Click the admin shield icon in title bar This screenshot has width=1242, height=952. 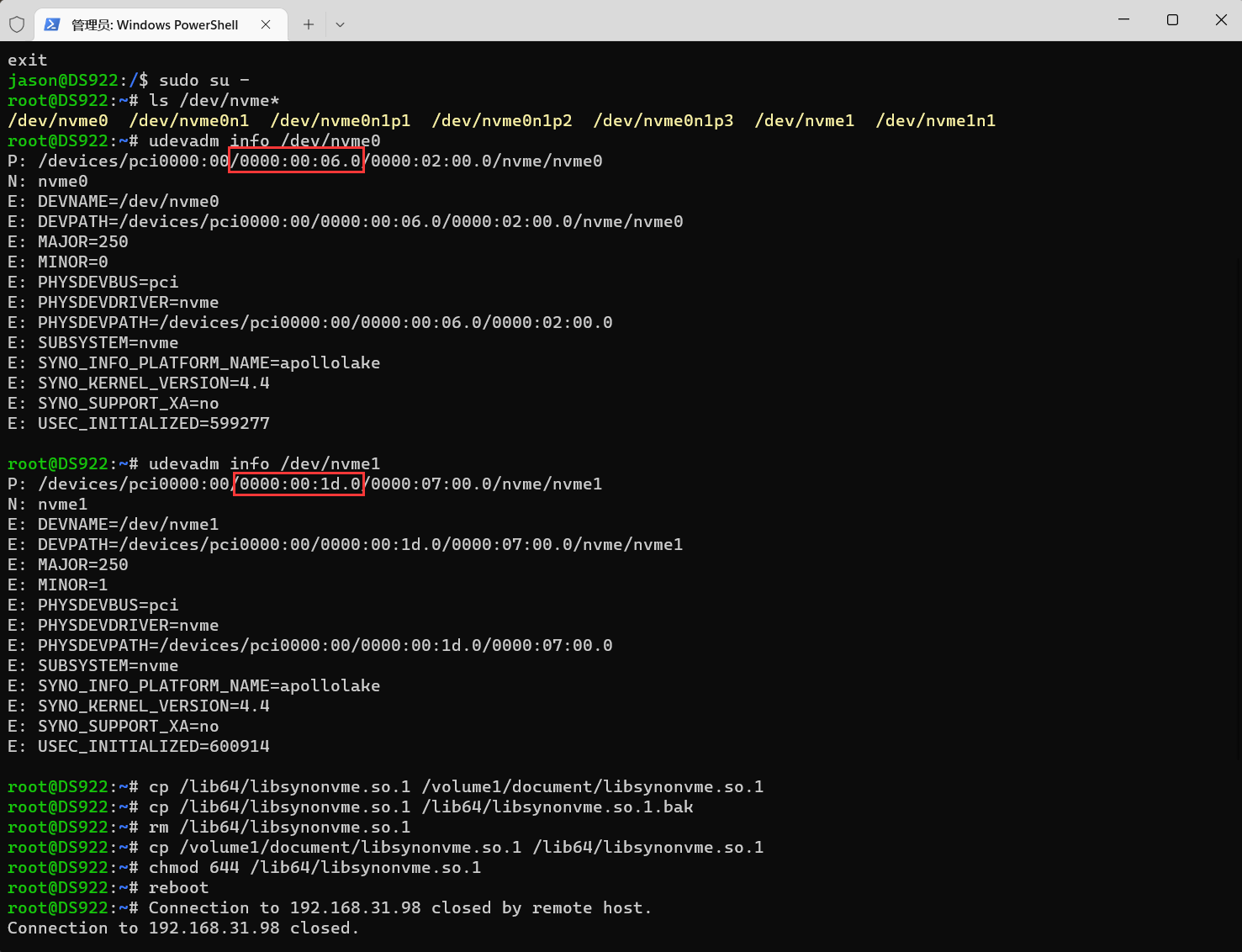click(17, 24)
